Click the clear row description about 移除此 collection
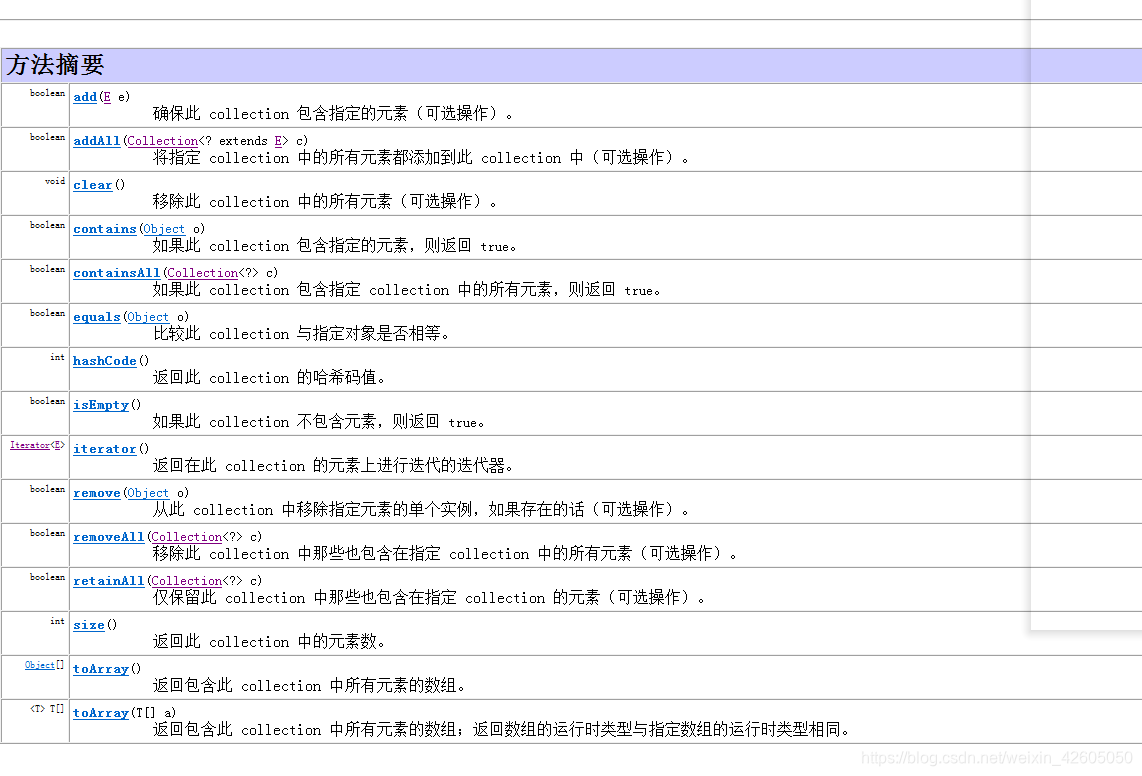Screen dimensions: 1142x776 [x=325, y=202]
